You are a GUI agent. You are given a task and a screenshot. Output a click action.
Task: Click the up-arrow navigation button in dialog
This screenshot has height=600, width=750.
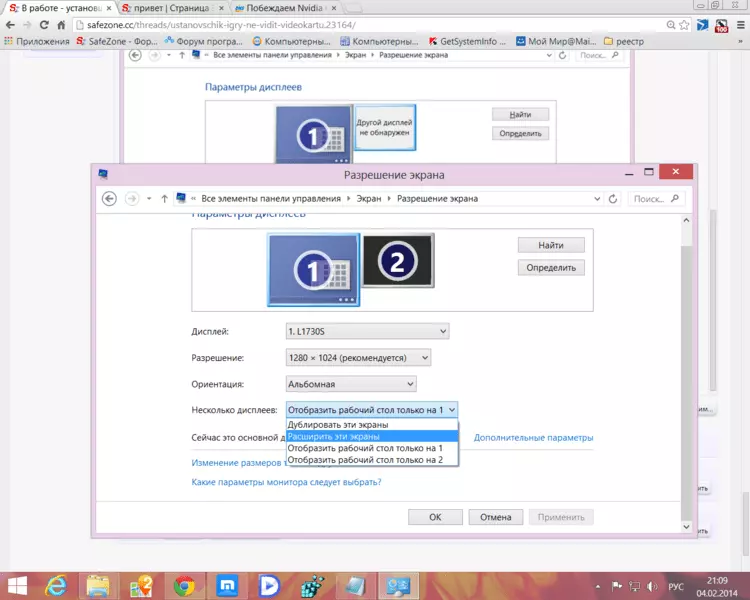pos(164,198)
